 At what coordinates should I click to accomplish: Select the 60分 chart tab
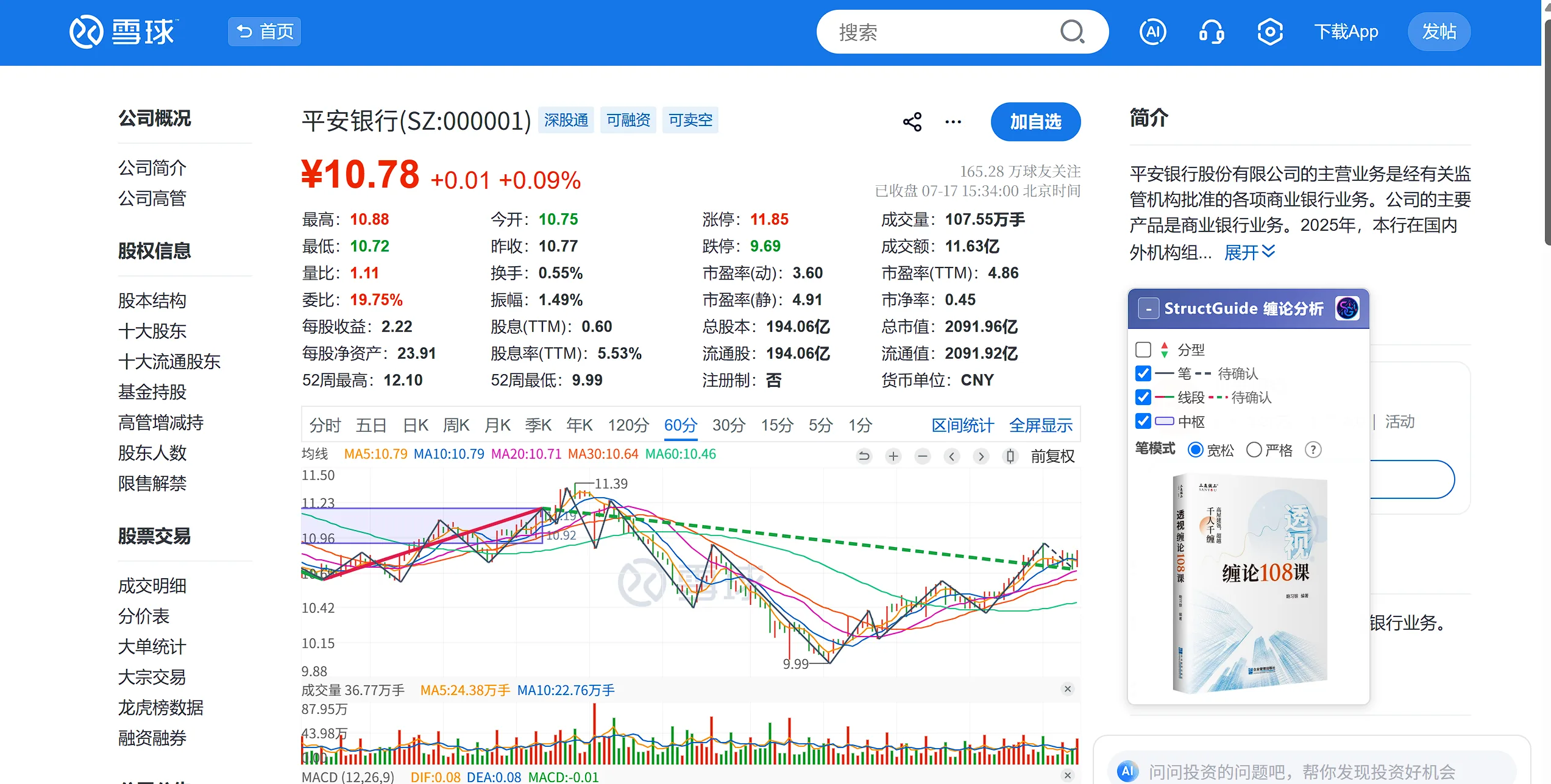coord(681,425)
